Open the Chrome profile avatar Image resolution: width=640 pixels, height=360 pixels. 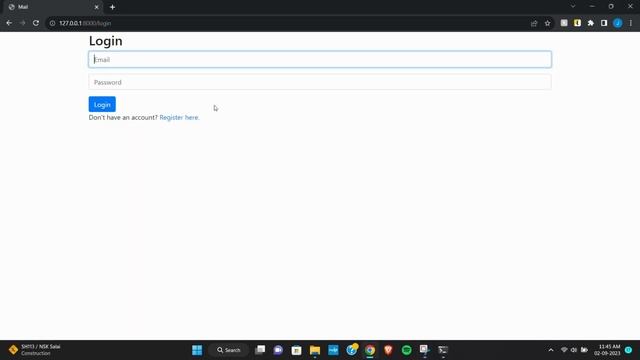point(618,23)
